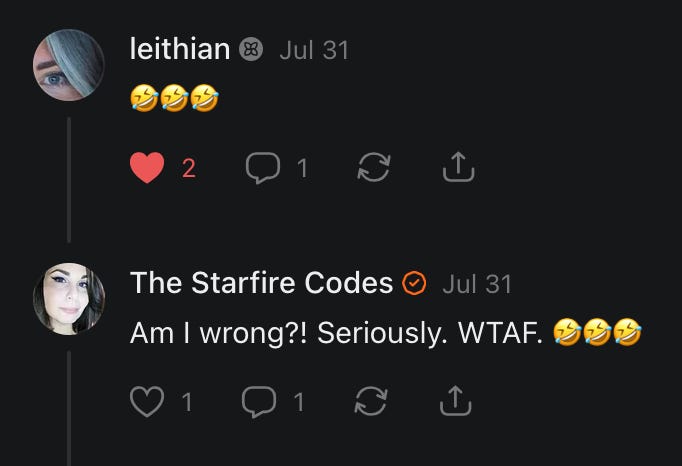Share leithian's comment

(x=458, y=167)
